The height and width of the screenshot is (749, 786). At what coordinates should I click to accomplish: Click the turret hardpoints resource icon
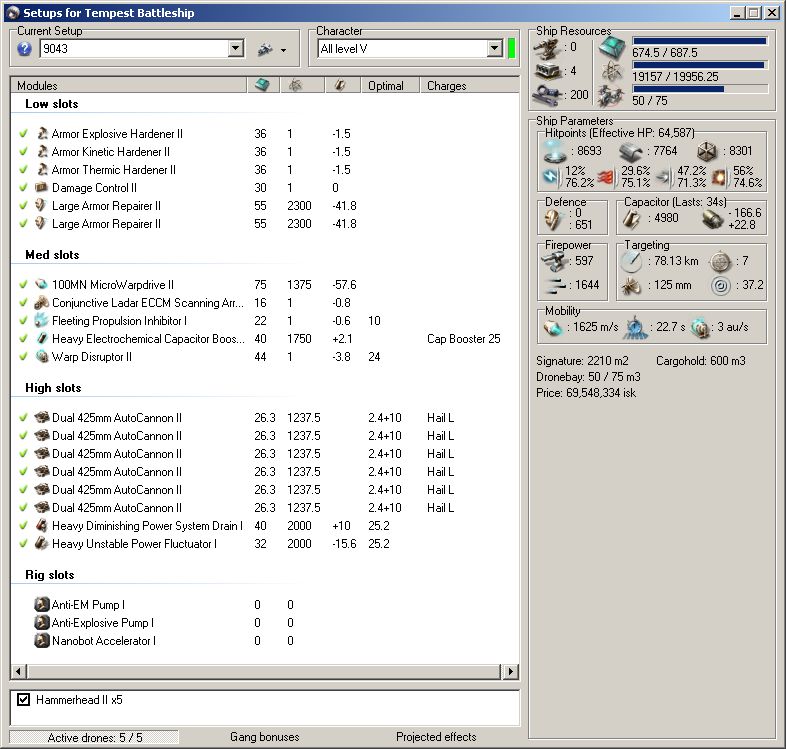(x=547, y=49)
